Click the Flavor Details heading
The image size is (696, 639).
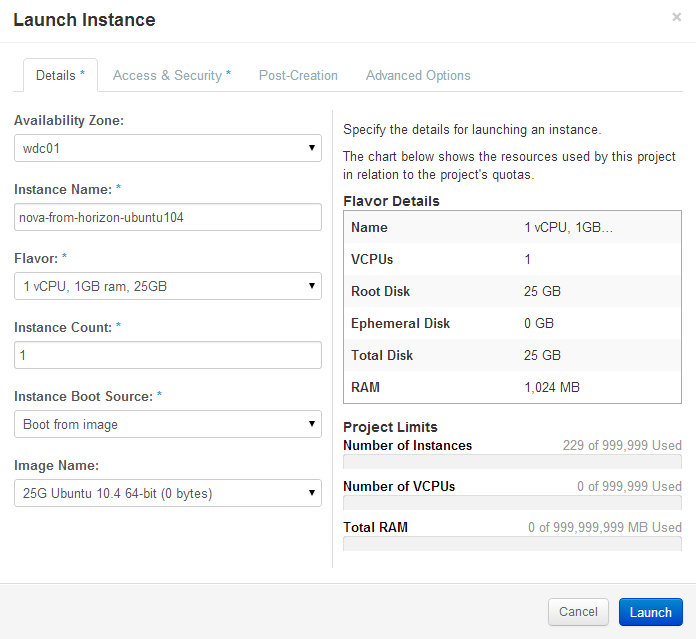(x=391, y=201)
